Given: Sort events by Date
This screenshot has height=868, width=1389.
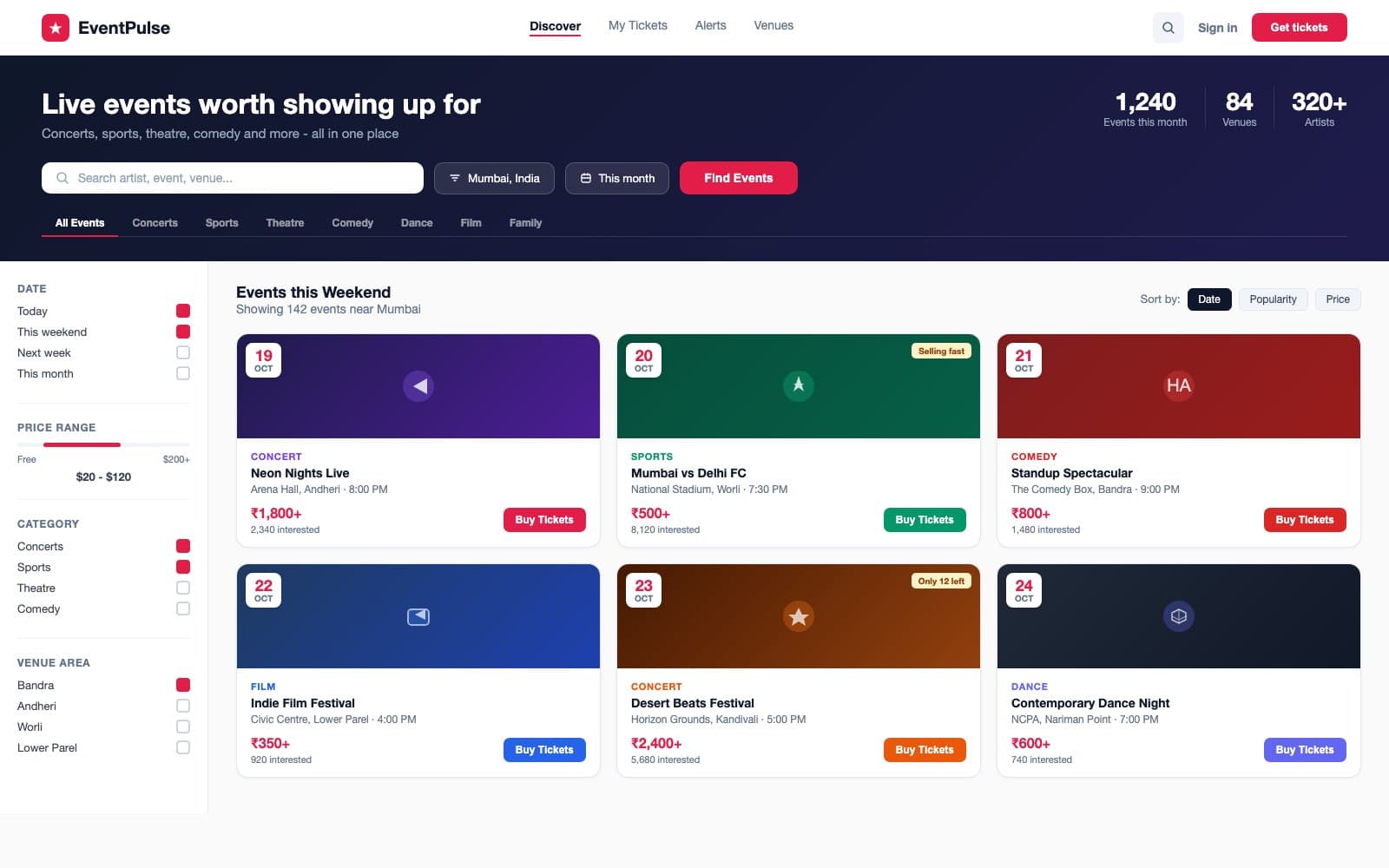Looking at the screenshot, I should pos(1209,299).
